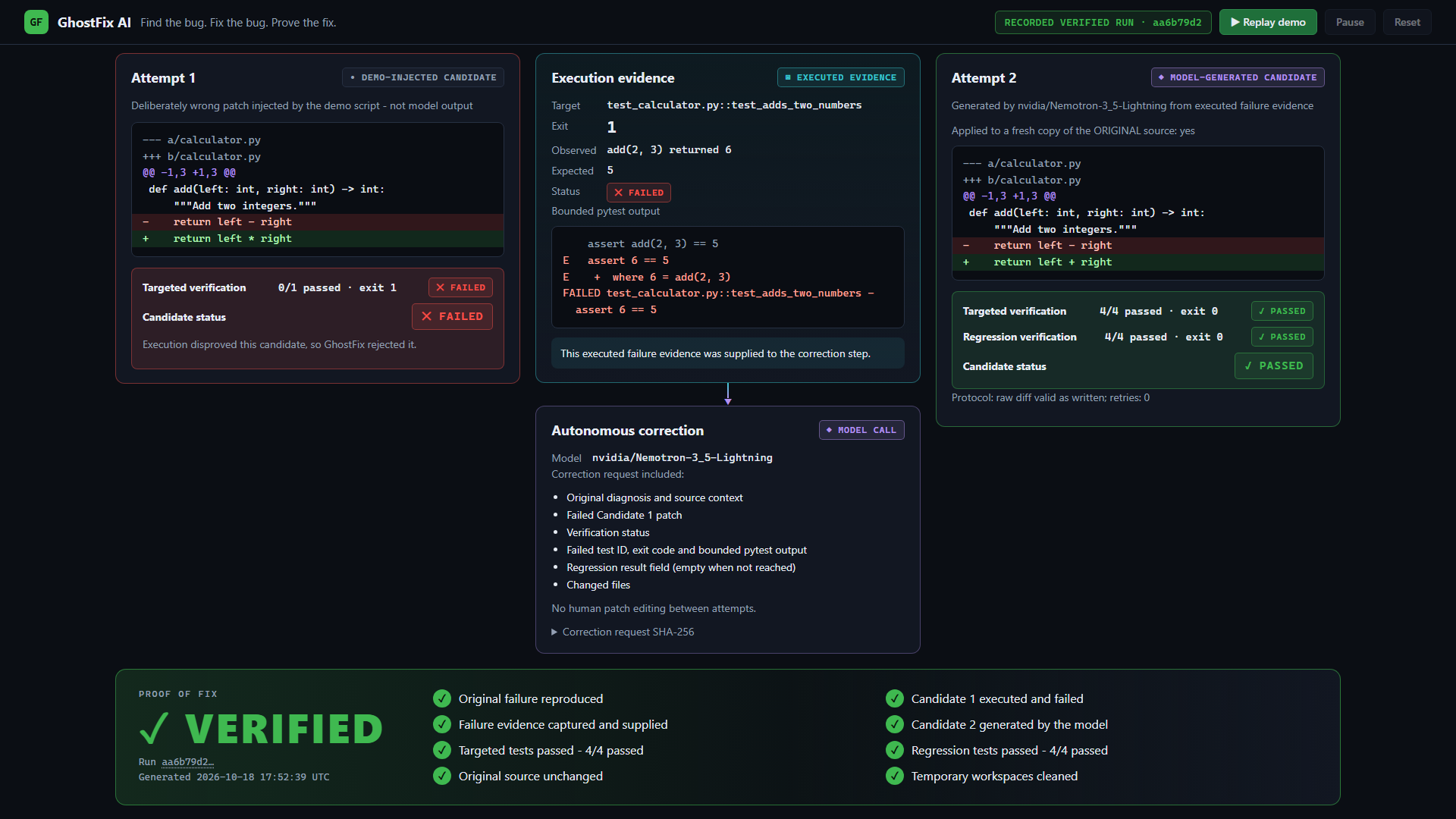Click the large VERIFIED checkmark
This screenshot has width=1456, height=819.
pyautogui.click(x=154, y=729)
